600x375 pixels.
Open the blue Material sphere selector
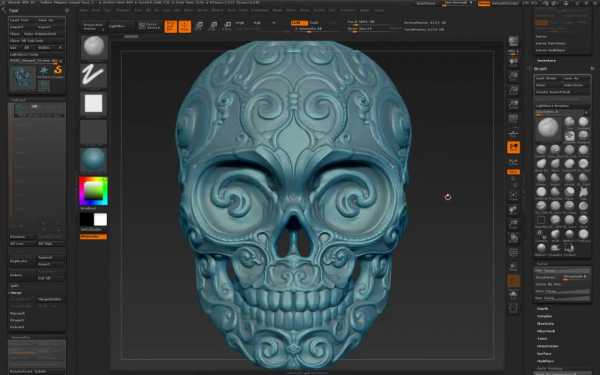click(94, 160)
